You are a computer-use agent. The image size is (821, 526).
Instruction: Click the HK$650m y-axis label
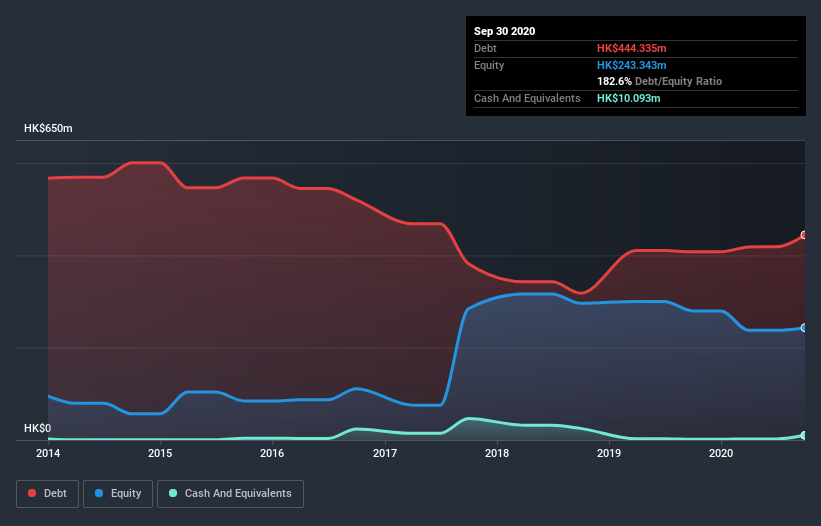point(48,128)
